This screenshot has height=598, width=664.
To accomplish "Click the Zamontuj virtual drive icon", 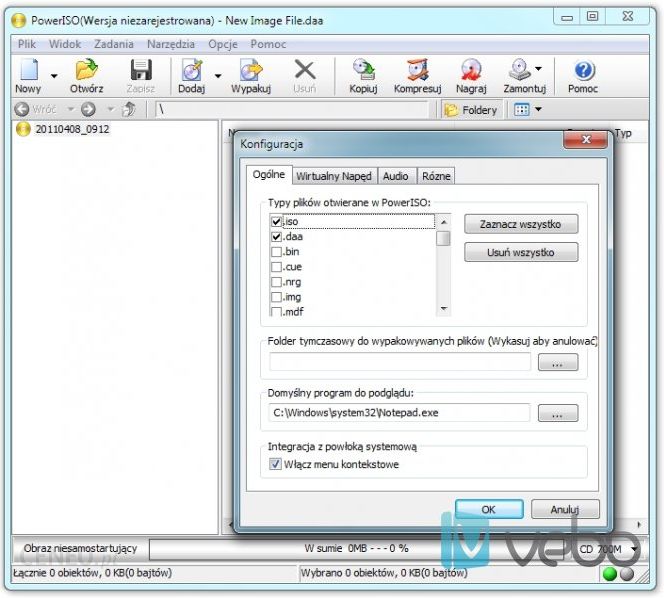I will click(x=520, y=69).
